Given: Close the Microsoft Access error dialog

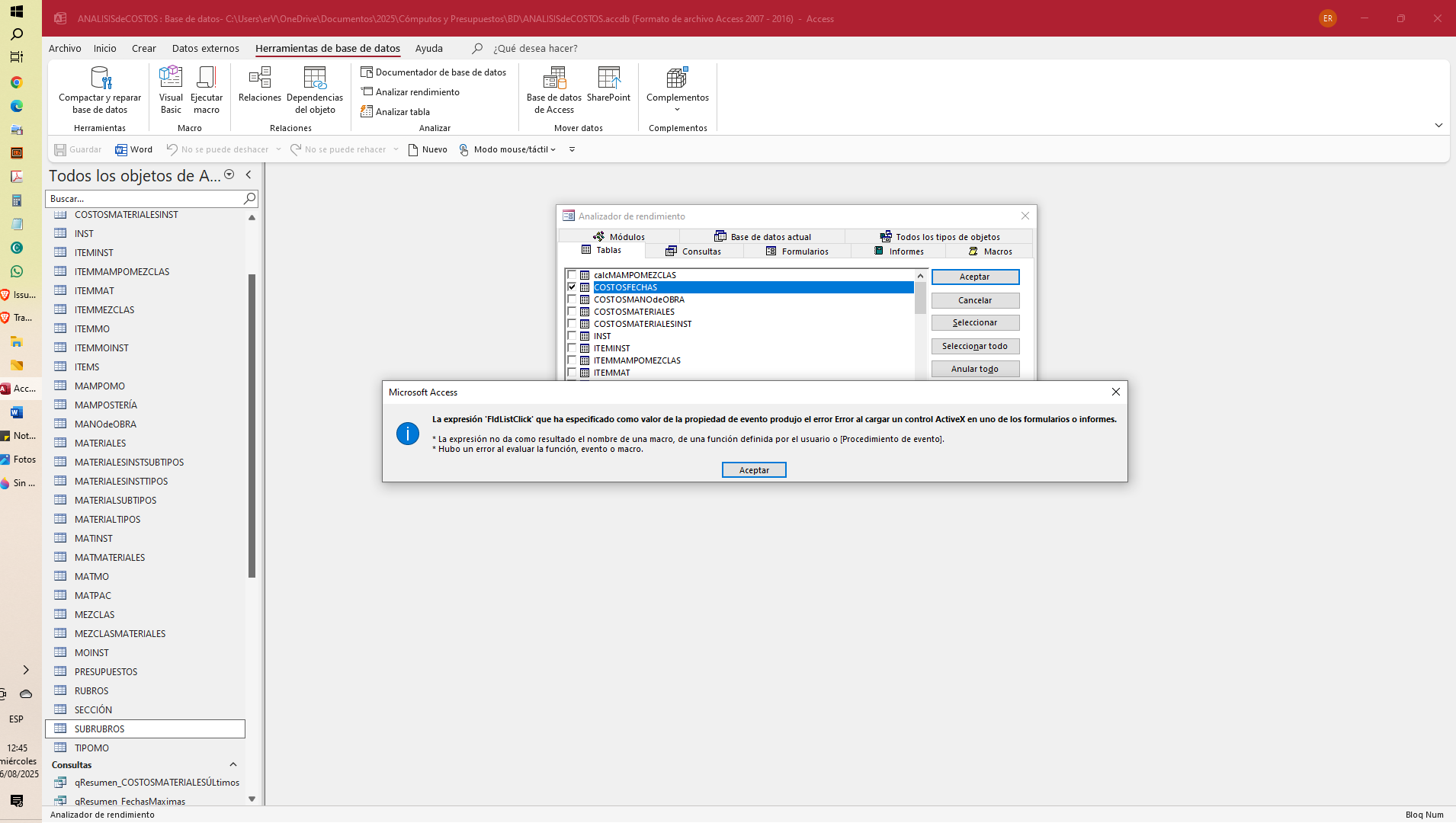Looking at the screenshot, I should 1115,392.
